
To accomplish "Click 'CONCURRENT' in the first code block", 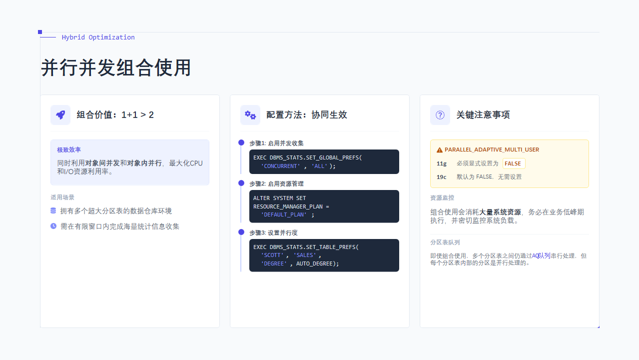I will point(280,166).
